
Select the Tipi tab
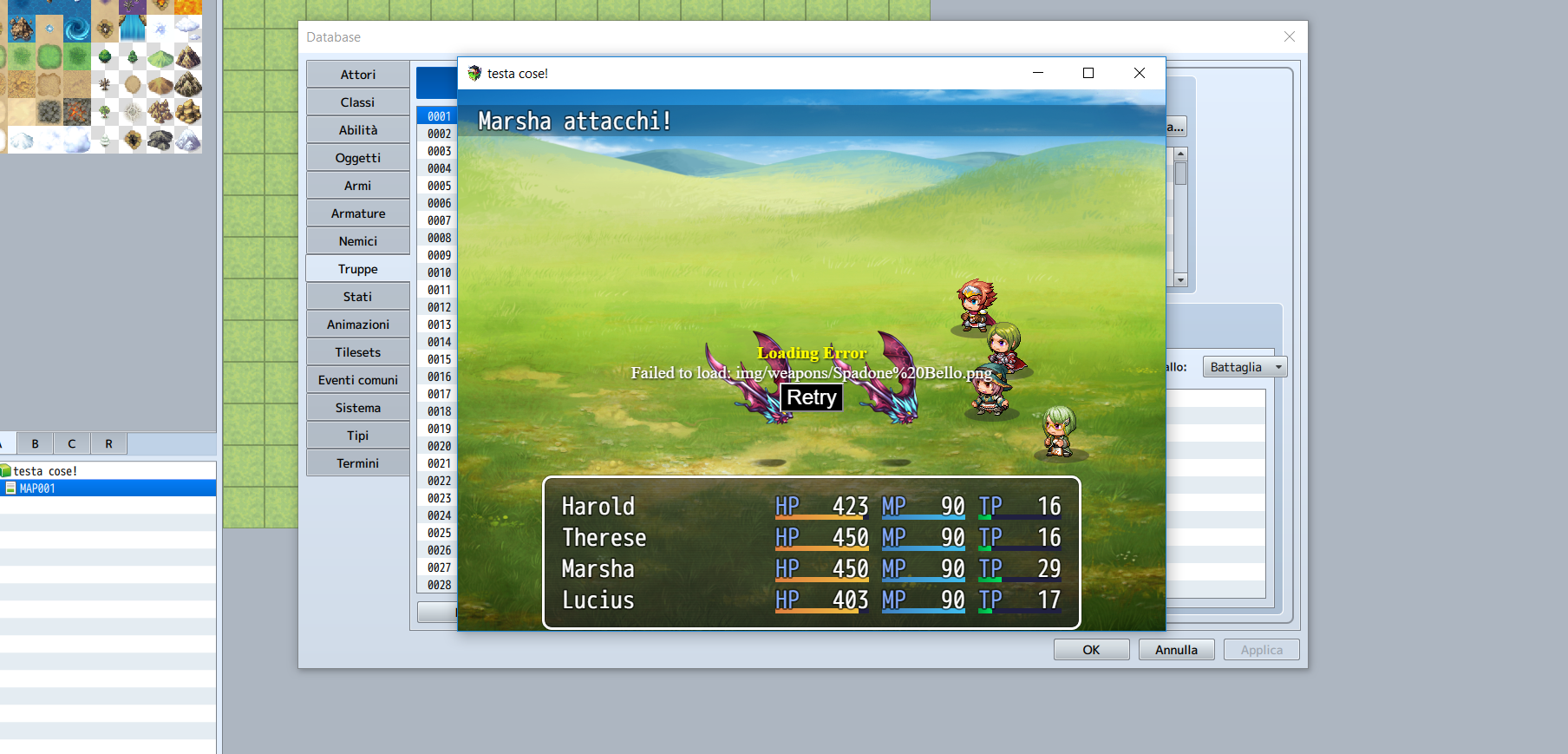(x=358, y=436)
